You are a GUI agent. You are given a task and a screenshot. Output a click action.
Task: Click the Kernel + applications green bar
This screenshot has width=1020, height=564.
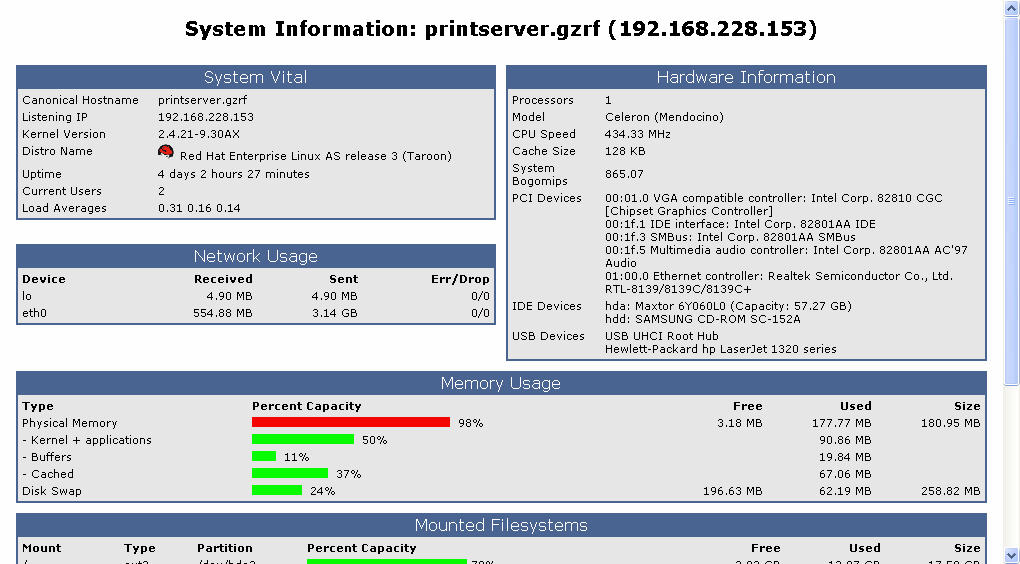[x=302, y=440]
